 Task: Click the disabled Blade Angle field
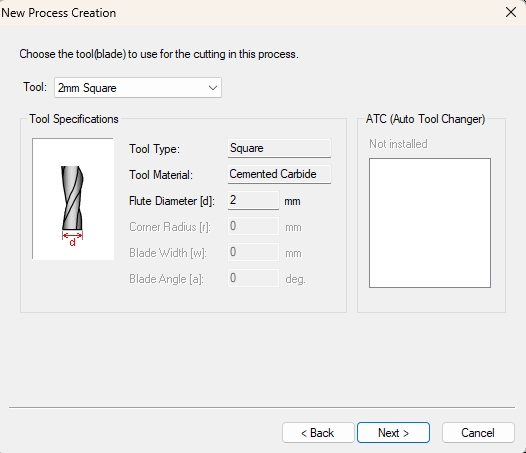(253, 278)
